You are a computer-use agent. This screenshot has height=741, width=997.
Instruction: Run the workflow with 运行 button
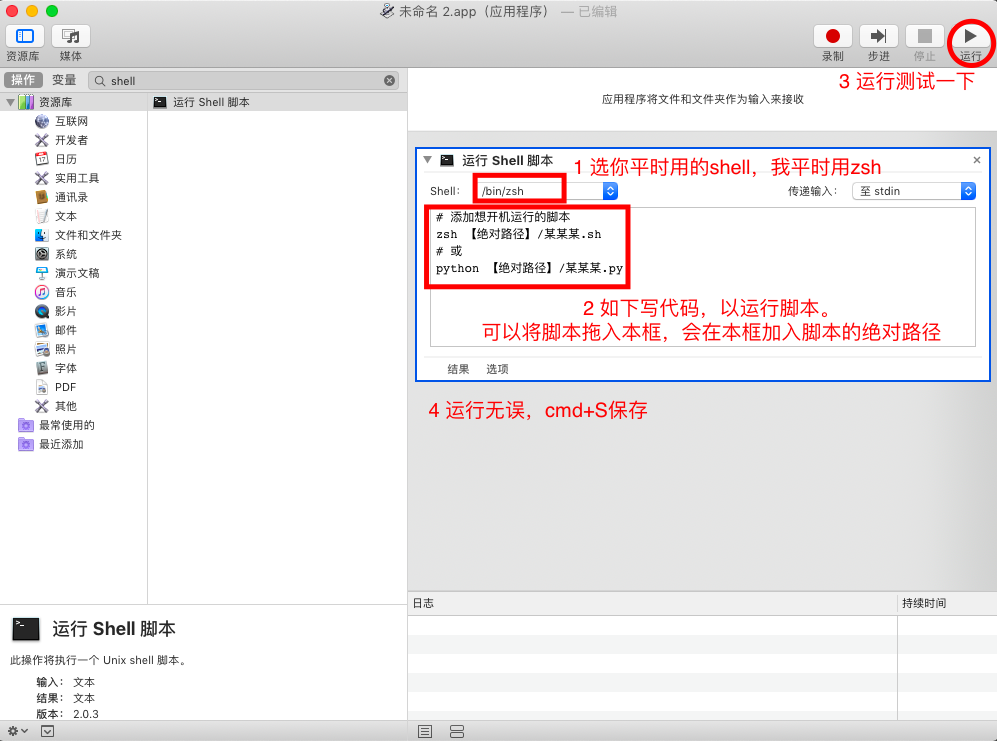coord(970,37)
